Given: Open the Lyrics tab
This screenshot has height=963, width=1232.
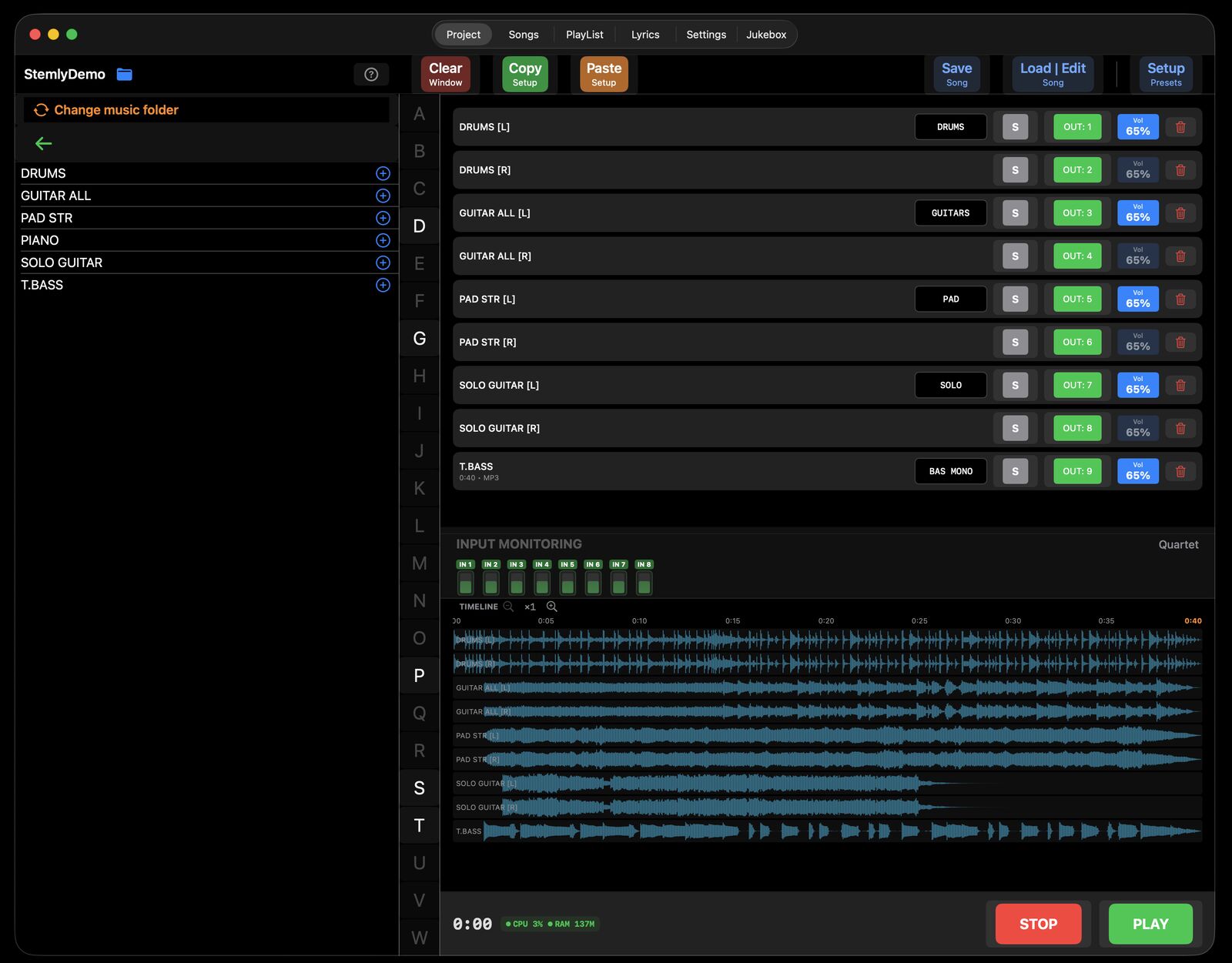Looking at the screenshot, I should (x=645, y=35).
